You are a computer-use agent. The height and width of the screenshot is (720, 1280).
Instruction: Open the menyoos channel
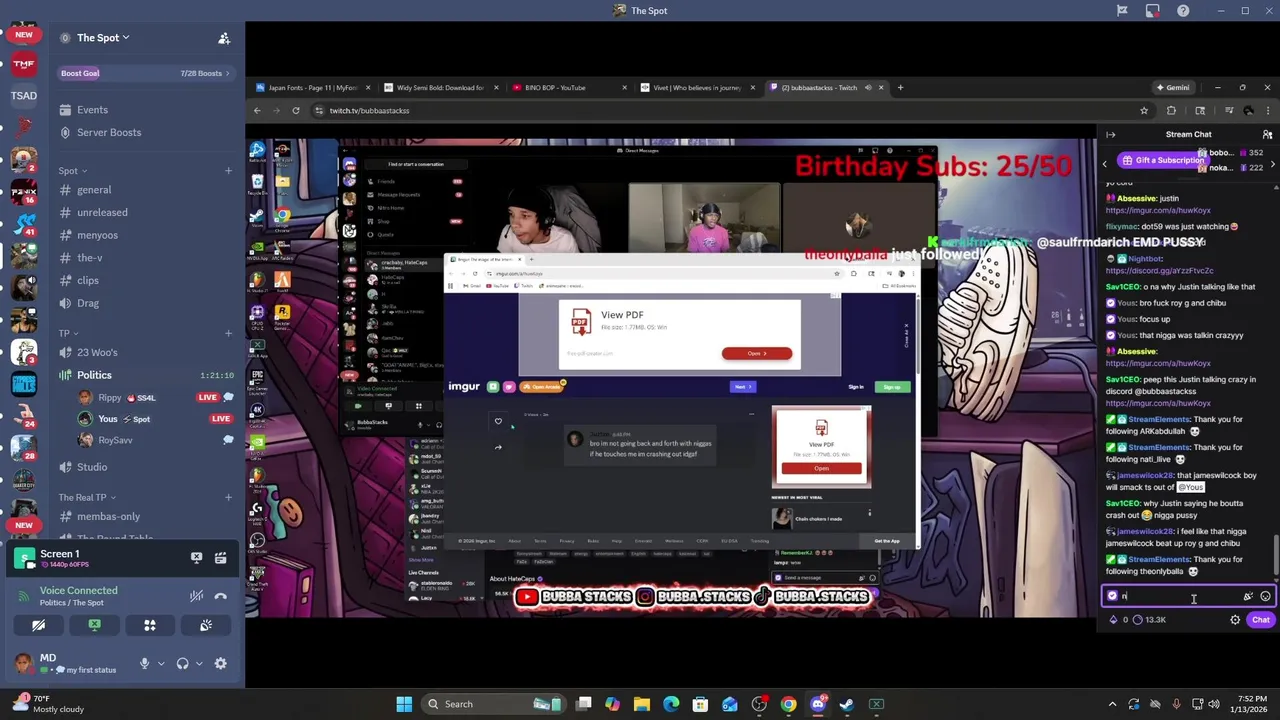145,235
